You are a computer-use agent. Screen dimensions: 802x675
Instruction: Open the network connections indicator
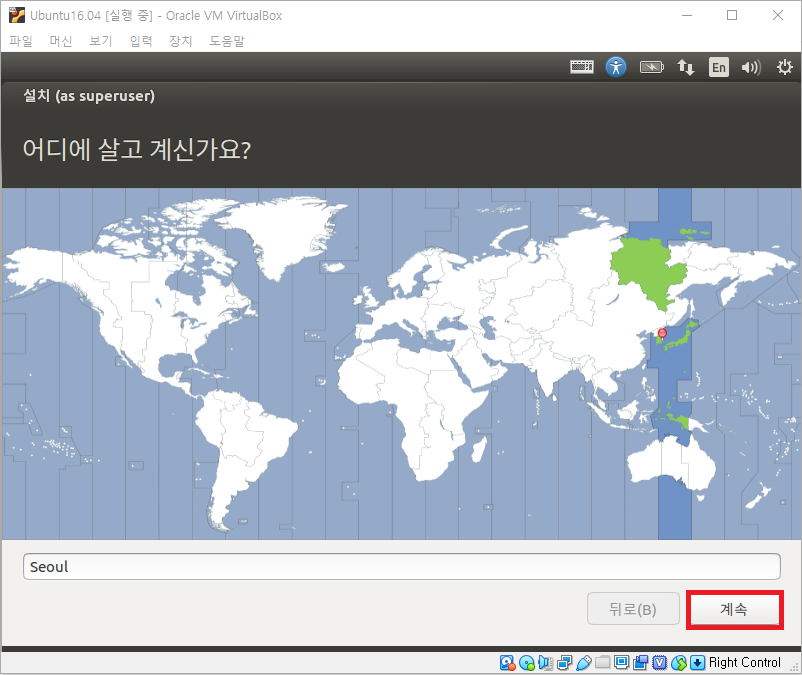pos(685,67)
